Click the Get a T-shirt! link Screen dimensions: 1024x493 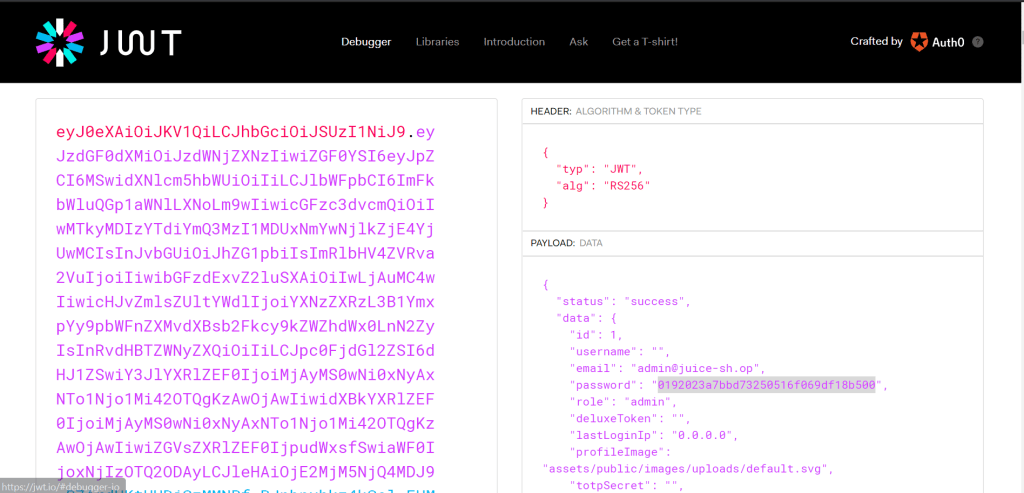[645, 42]
